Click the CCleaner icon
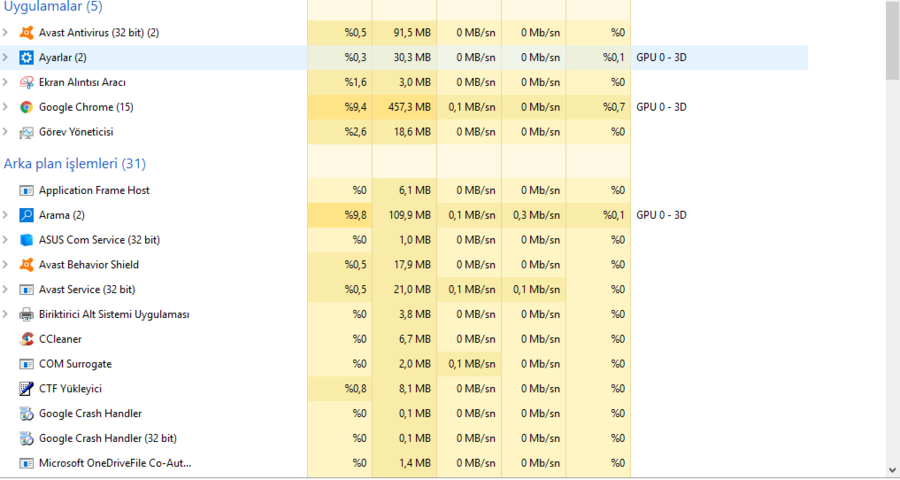Viewport: 900px width, 480px height. click(26, 339)
